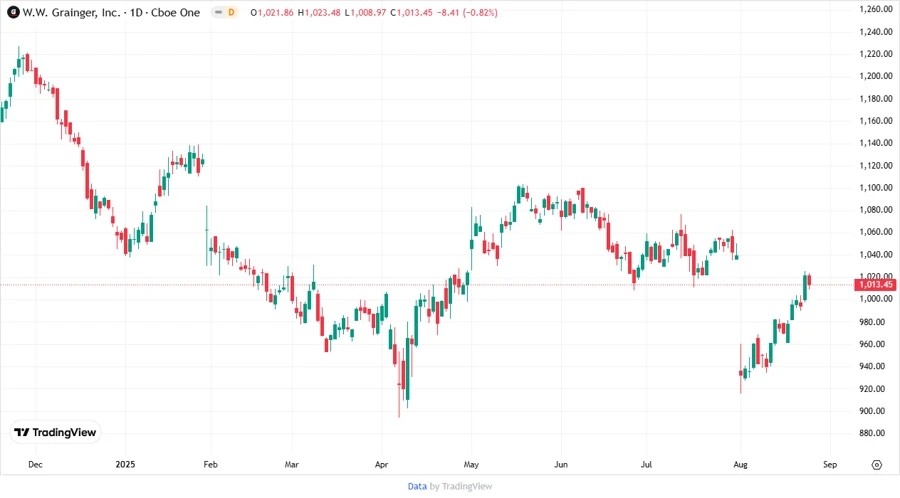Image resolution: width=900 pixels, height=498 pixels.
Task: Click the W.W. Grainger, Inc. symbol title
Action: pos(111,12)
